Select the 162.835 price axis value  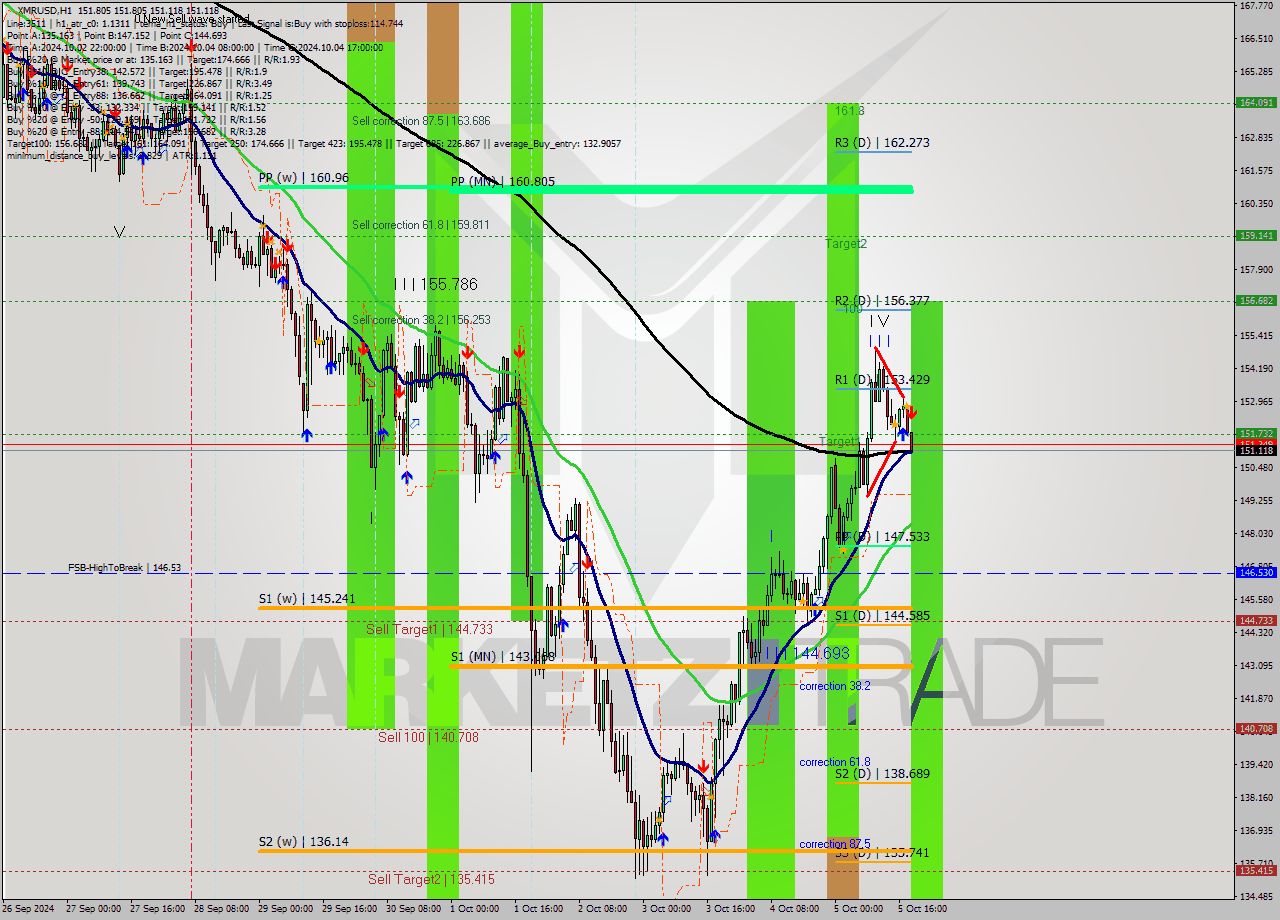tap(1256, 138)
